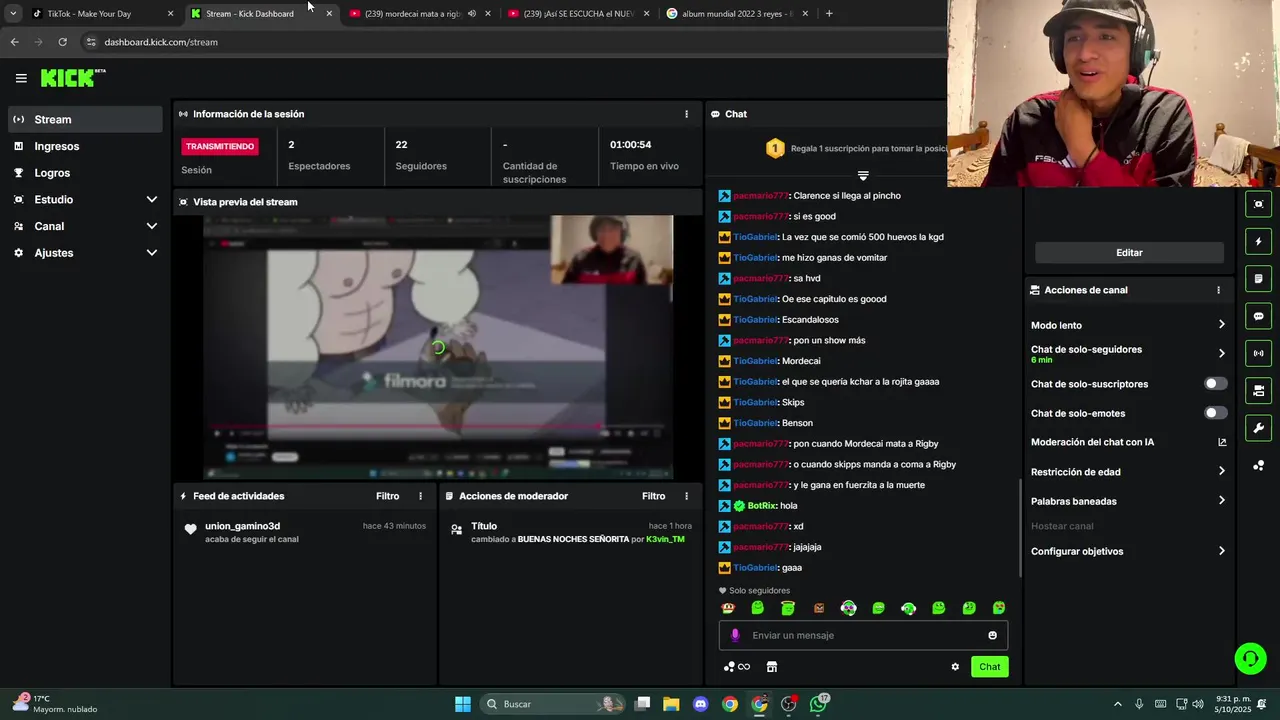1280x720 pixels.
Task: Open options menu of Acciones de canal
Action: point(1218,290)
